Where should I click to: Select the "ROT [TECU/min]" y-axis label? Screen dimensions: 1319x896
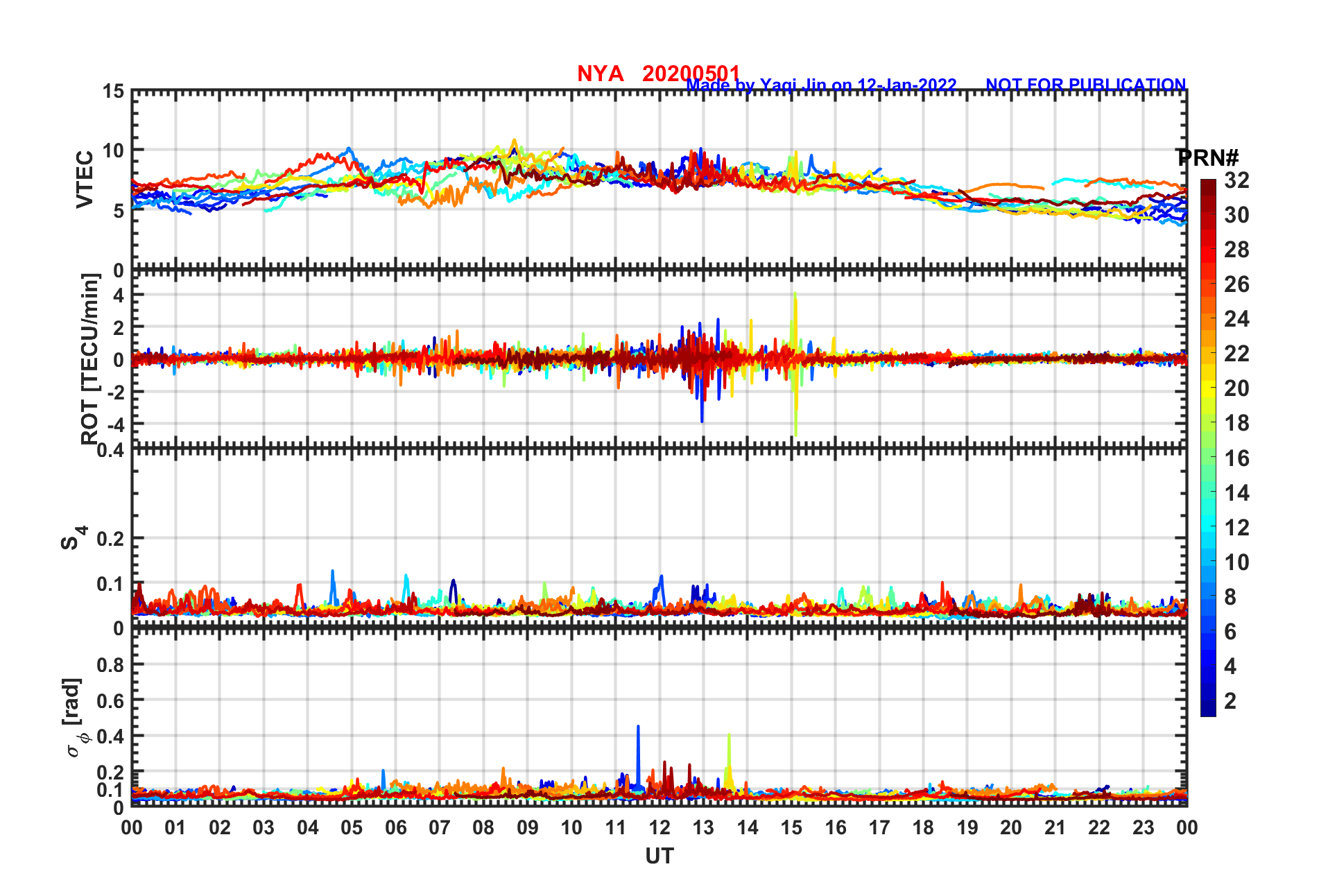(x=89, y=359)
